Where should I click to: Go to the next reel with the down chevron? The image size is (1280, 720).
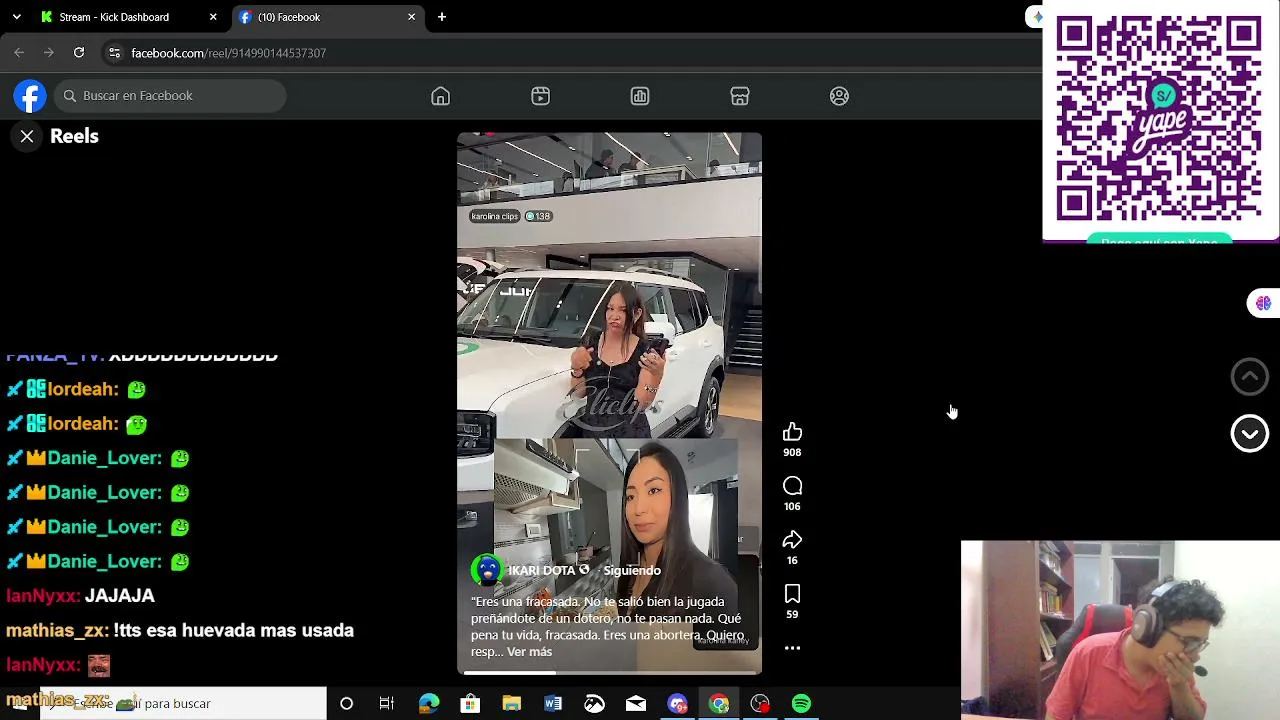[1249, 433]
